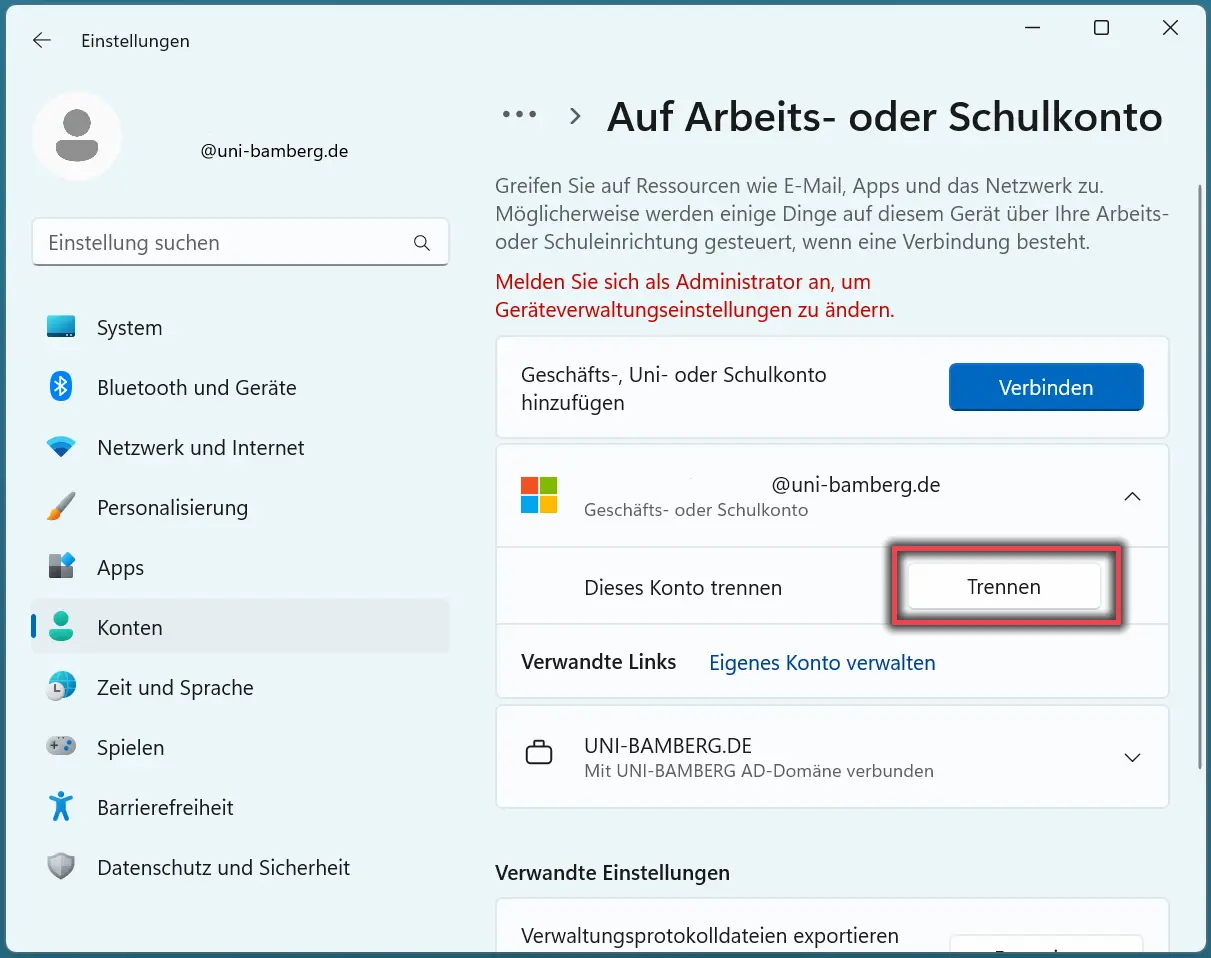This screenshot has width=1211, height=958.
Task: Click the 'Dieses Konto trennen' label
Action: tap(683, 588)
